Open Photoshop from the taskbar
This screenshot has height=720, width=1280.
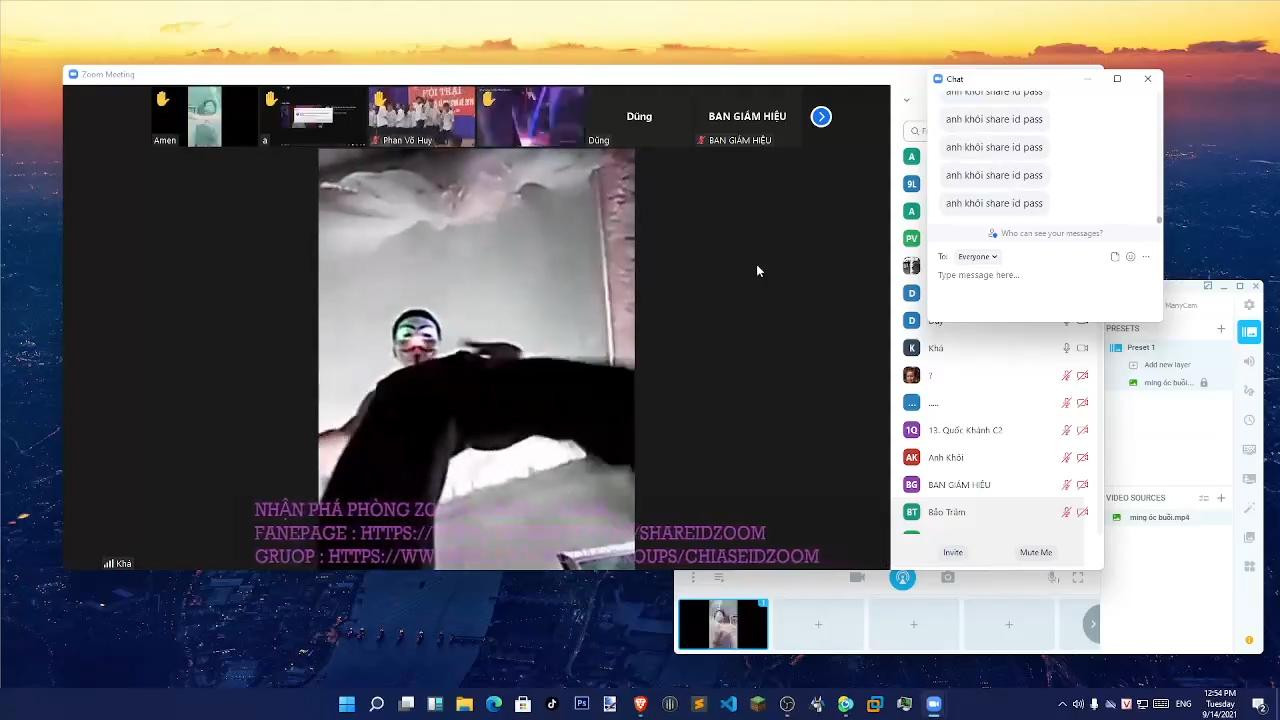pos(581,704)
